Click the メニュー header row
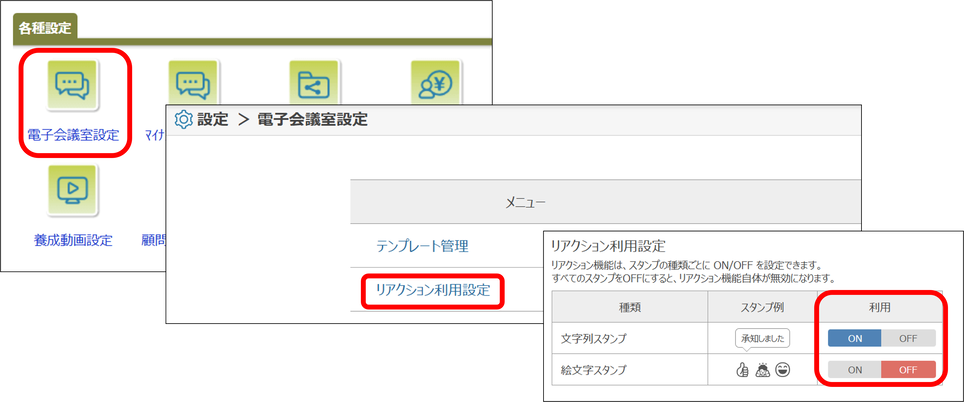The height and width of the screenshot is (402, 964). tap(525, 203)
